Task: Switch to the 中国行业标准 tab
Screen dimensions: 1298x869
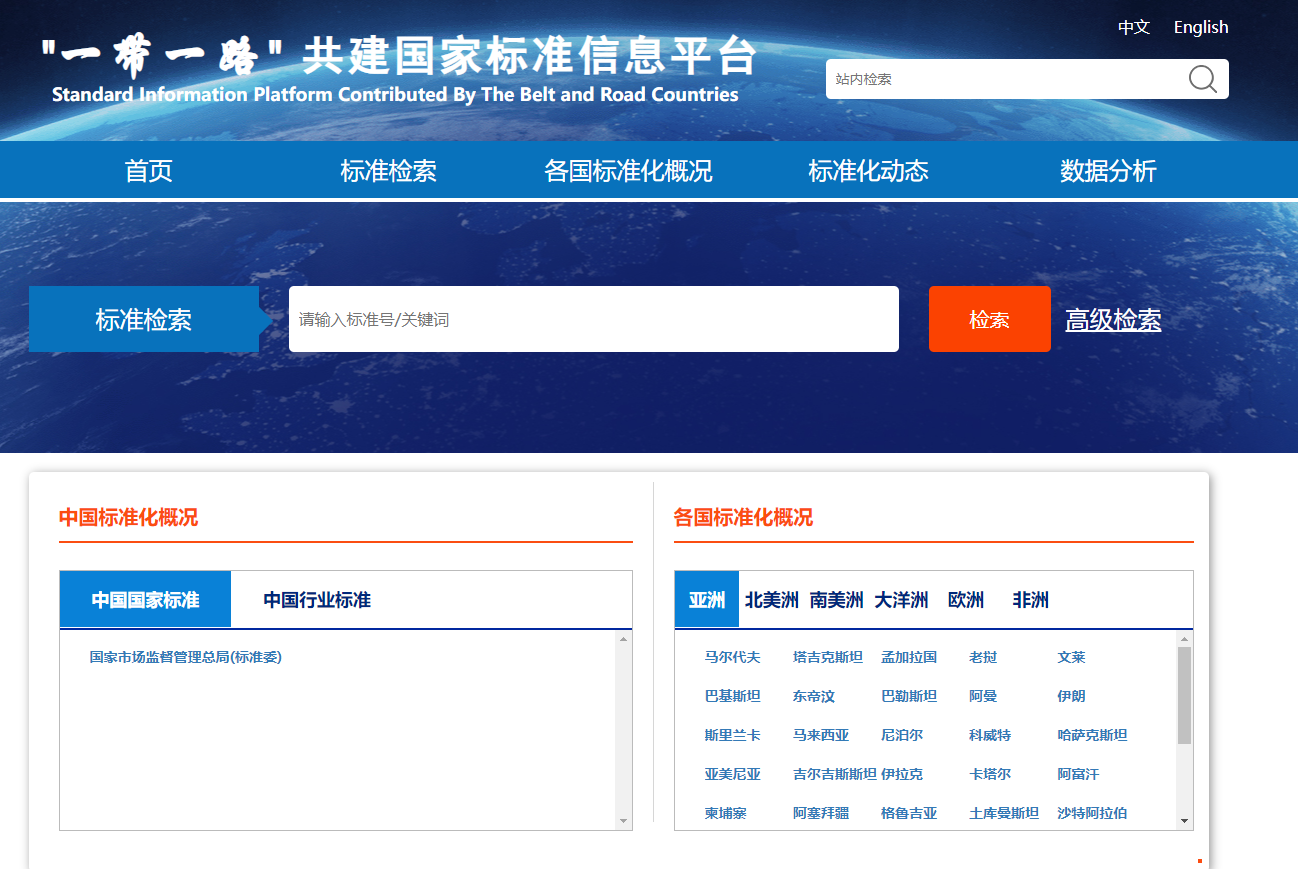Action: 317,600
